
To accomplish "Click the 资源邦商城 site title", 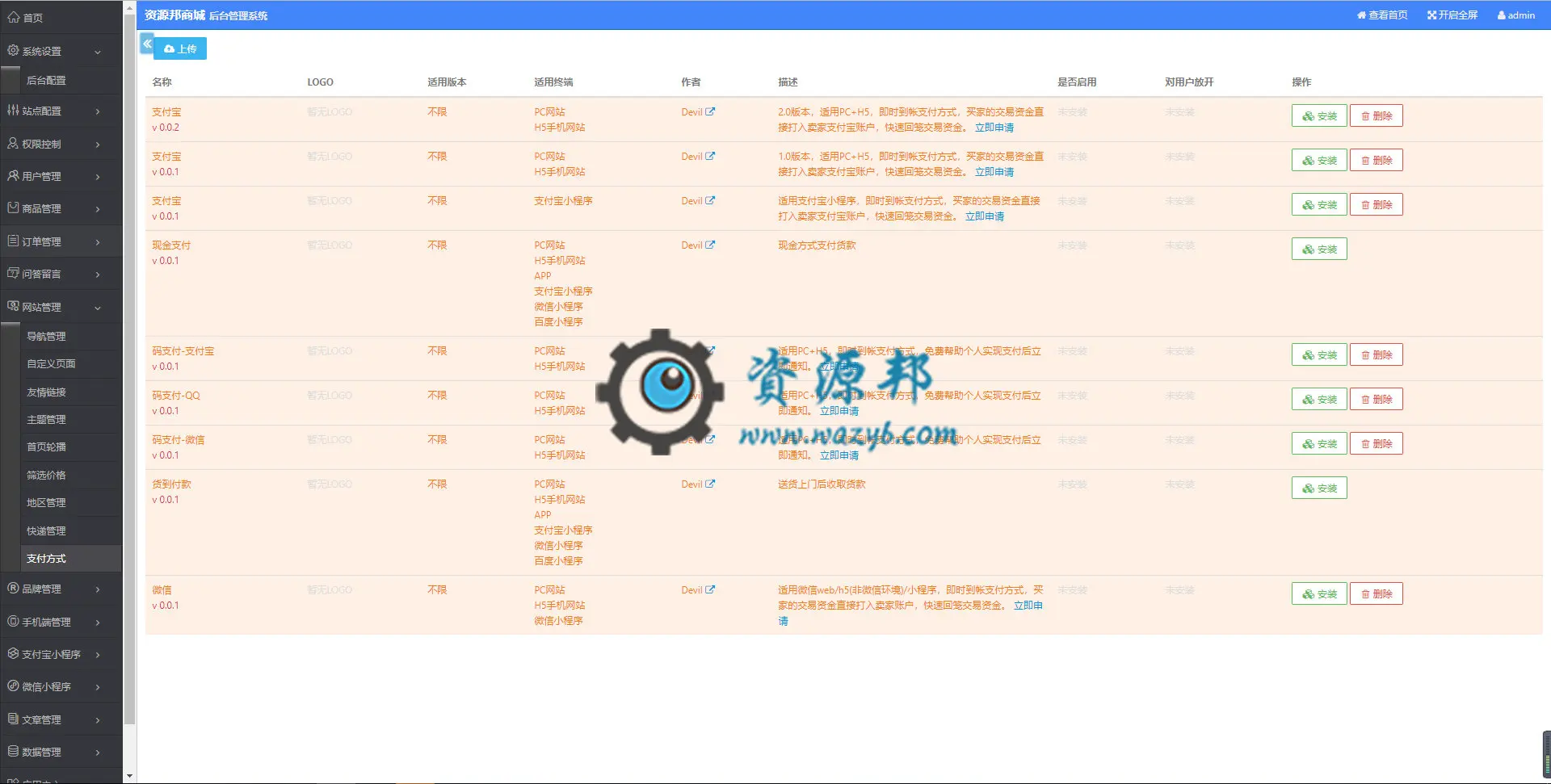I will (175, 15).
